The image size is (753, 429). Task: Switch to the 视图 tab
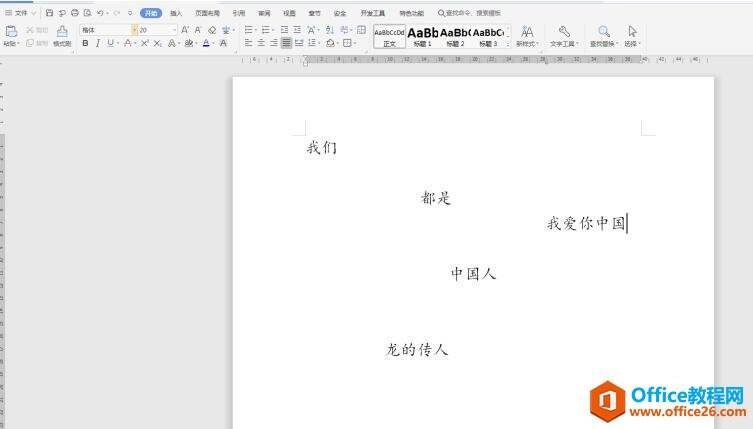(289, 13)
